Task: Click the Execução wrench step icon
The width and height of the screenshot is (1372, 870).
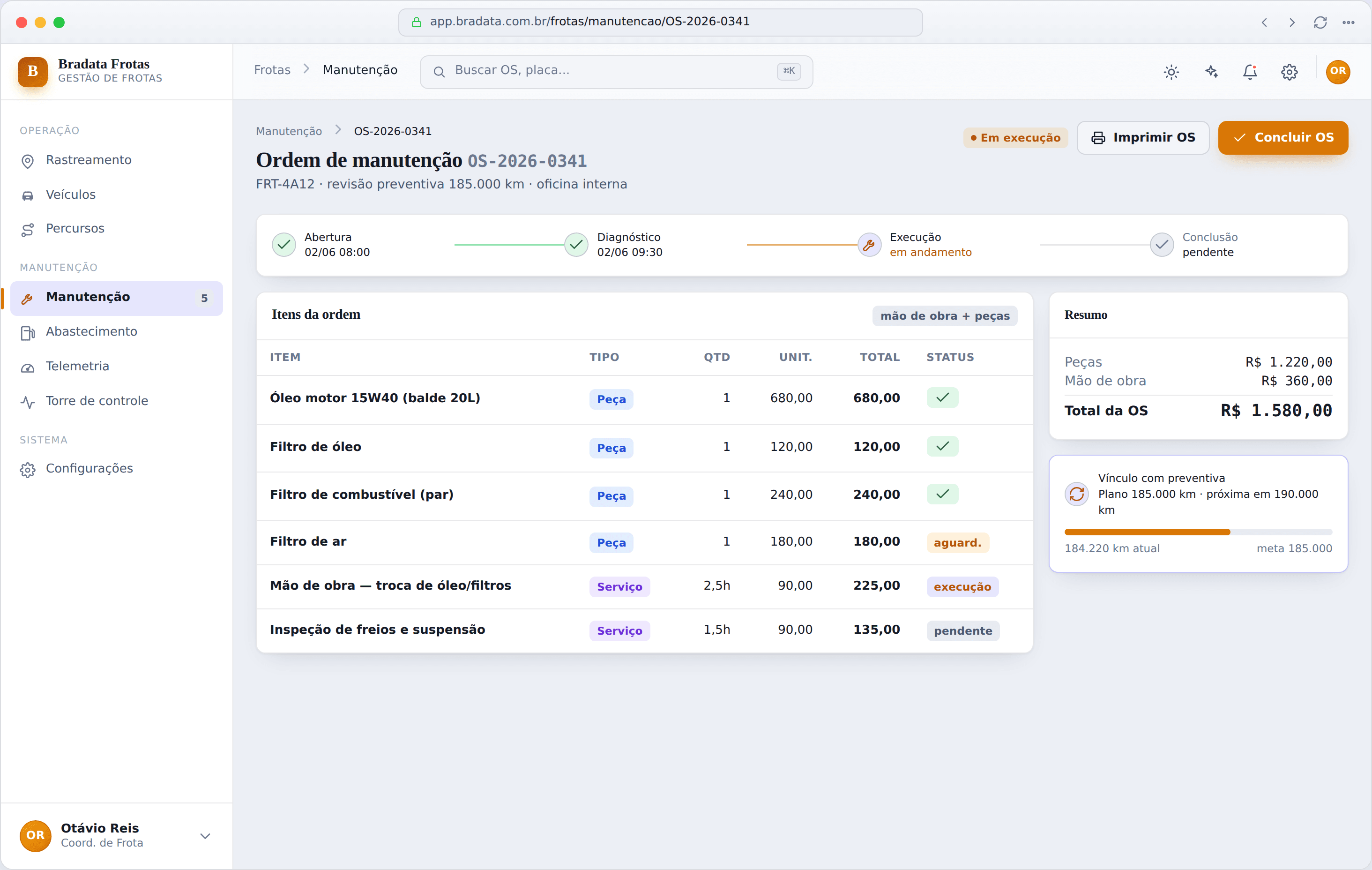Action: 870,245
